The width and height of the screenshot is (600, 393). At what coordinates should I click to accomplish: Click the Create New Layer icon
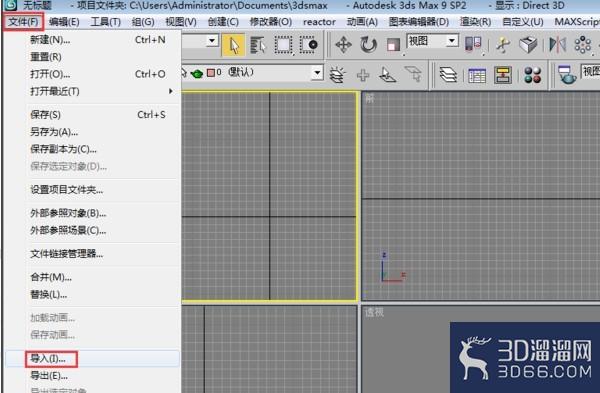click(x=337, y=74)
